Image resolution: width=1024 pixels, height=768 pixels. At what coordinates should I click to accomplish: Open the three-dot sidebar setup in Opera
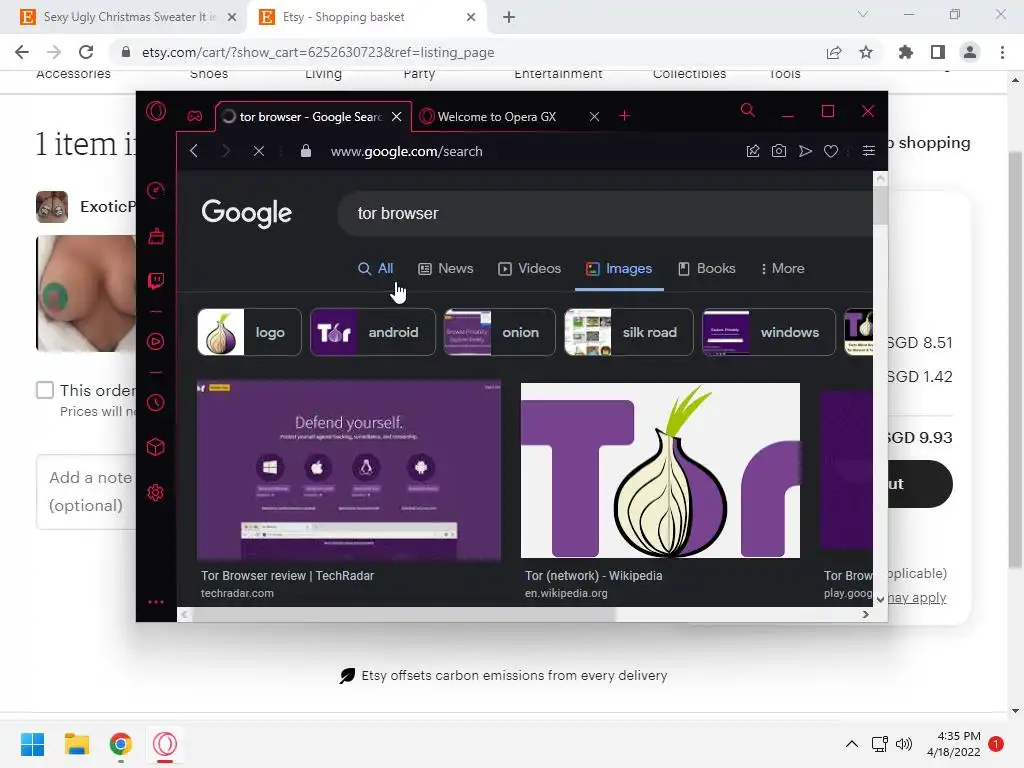(x=156, y=602)
